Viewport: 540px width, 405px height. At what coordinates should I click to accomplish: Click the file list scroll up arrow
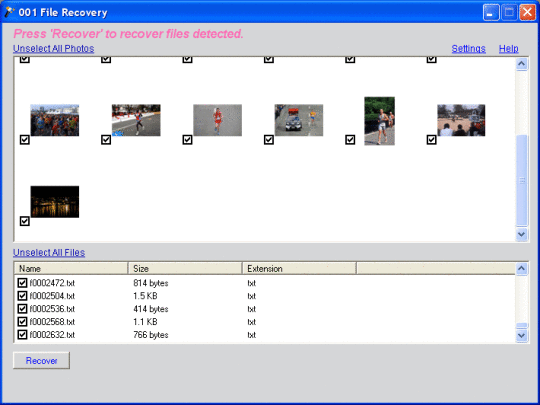[522, 269]
